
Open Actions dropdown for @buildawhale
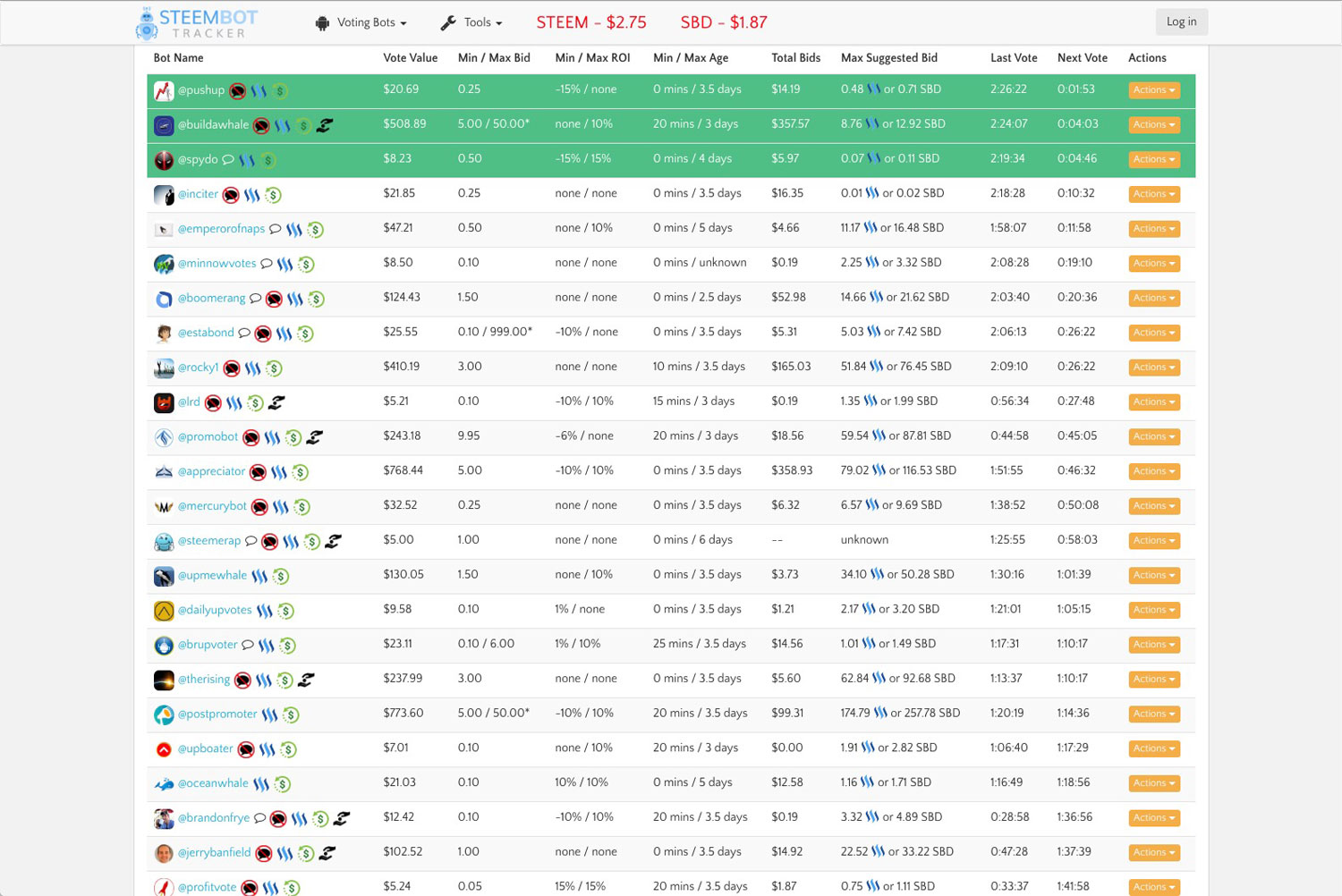pos(1154,125)
